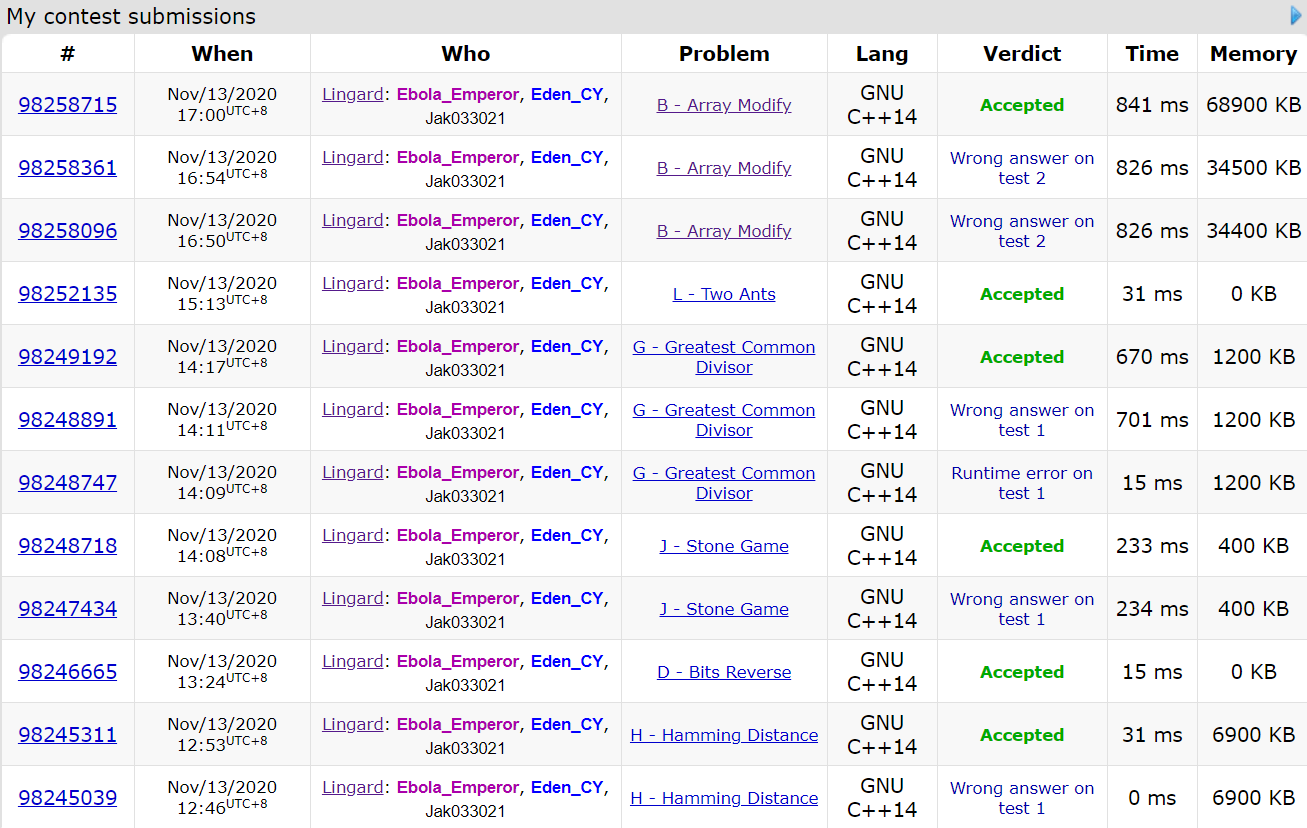Click the Verdict column header

coord(1022,54)
